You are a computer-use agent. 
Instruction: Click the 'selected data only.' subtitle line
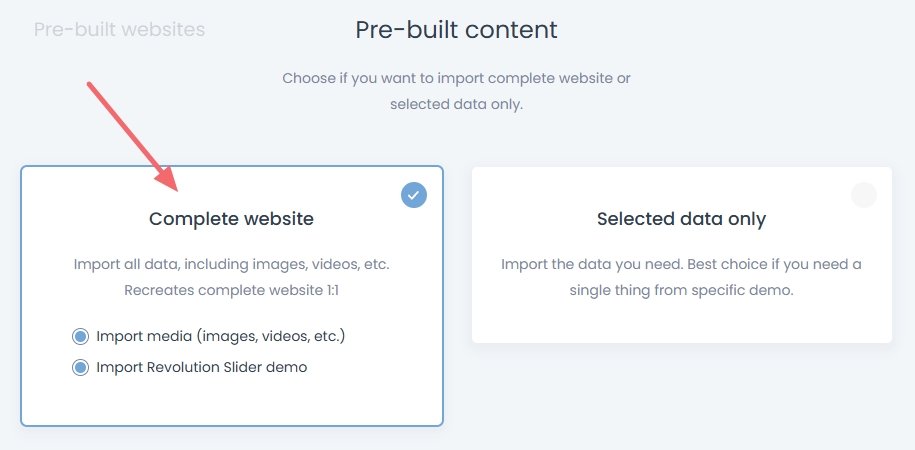[456, 103]
